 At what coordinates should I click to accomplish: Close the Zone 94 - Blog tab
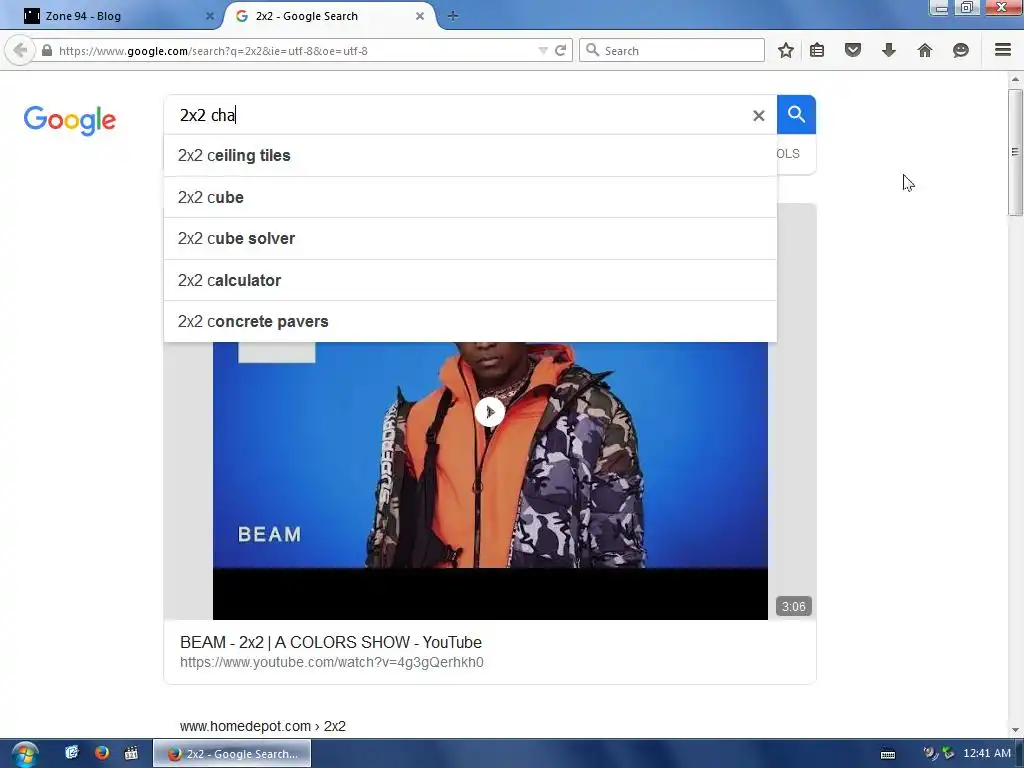tap(210, 16)
